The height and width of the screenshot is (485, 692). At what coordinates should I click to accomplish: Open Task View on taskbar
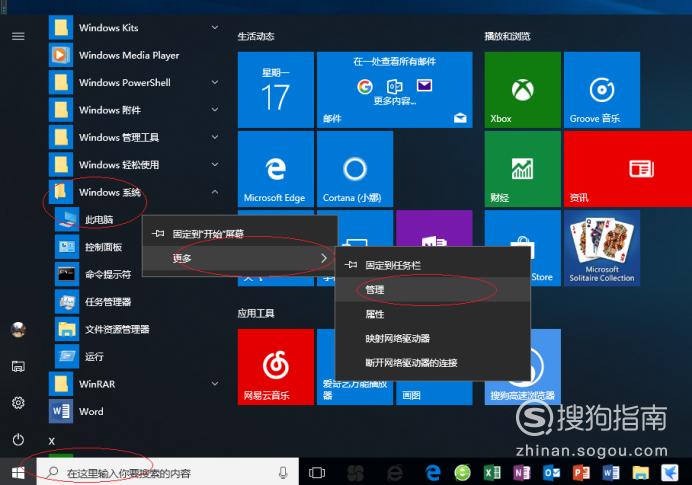pyautogui.click(x=317, y=473)
